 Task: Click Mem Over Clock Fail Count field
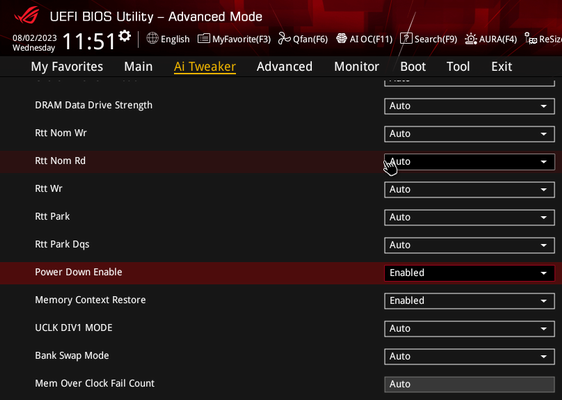[469, 384]
